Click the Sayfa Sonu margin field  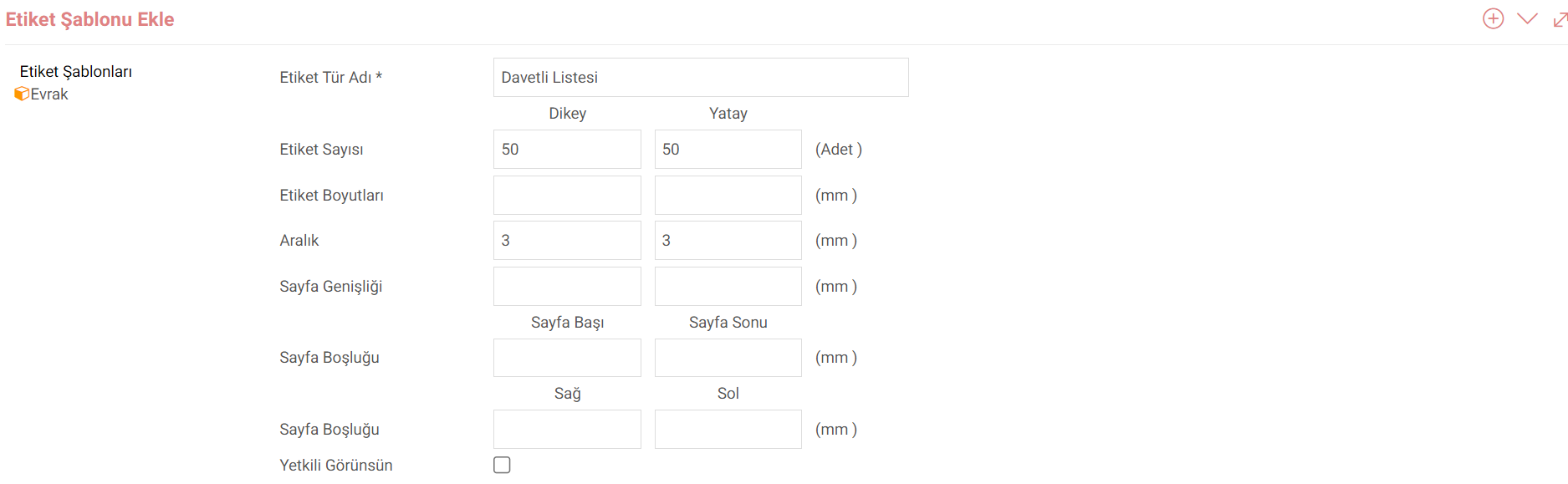728,357
